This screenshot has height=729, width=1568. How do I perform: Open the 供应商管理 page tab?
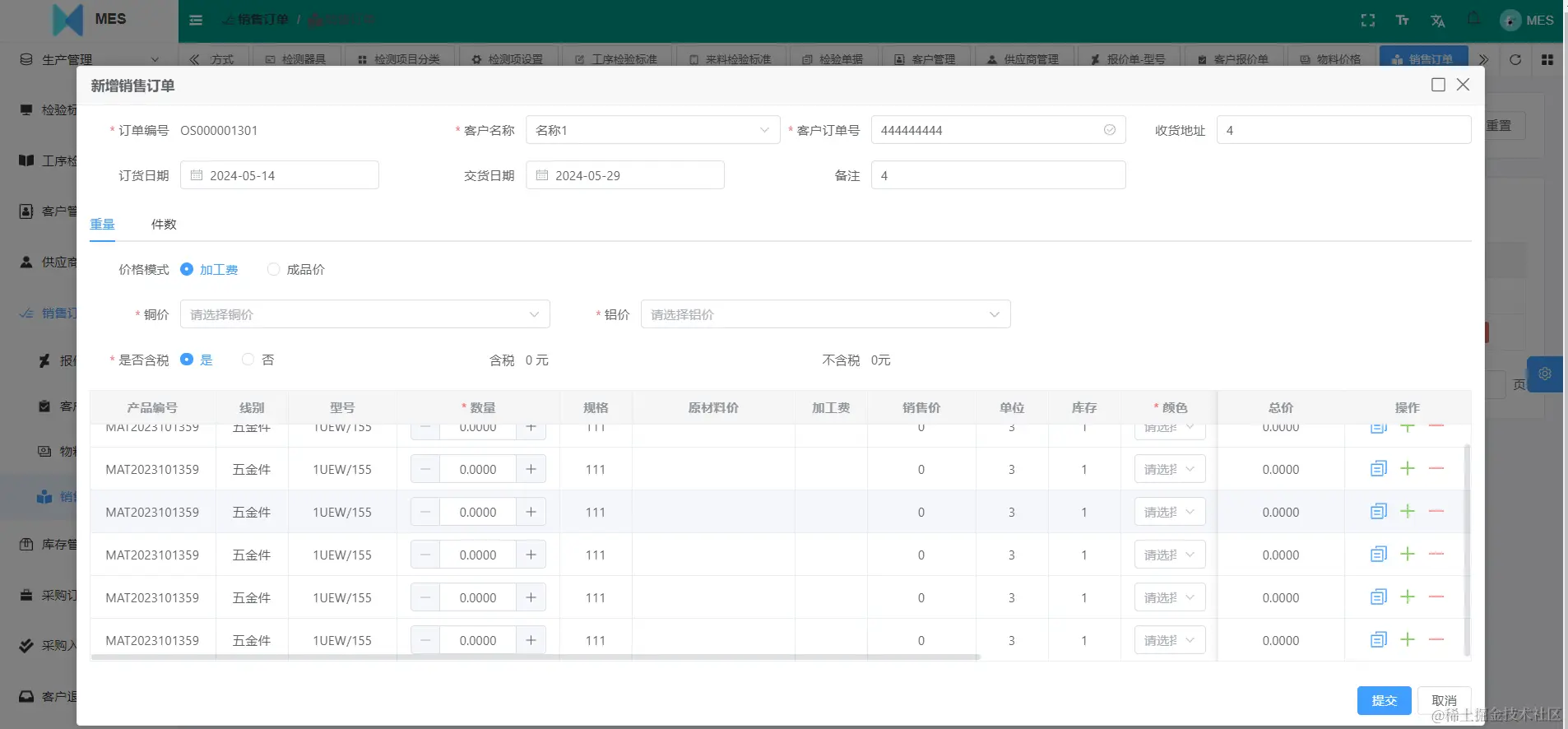point(1023,59)
